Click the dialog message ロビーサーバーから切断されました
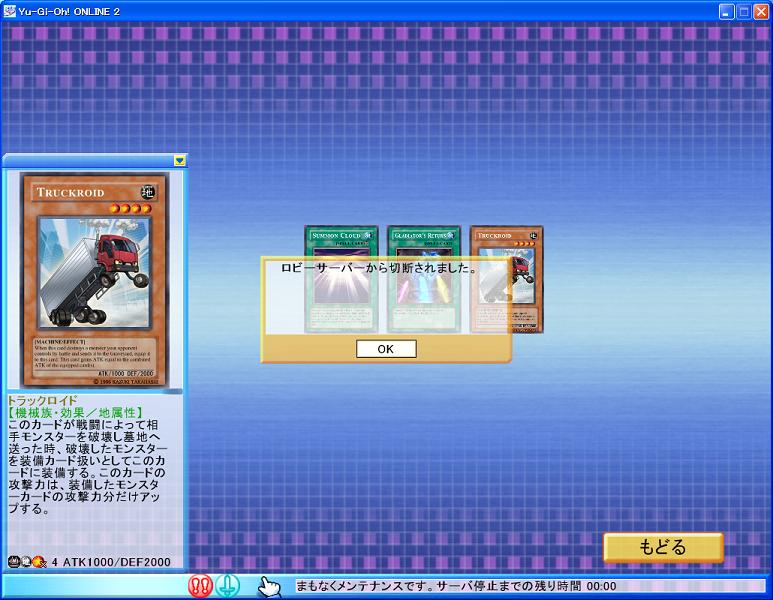Screen dimensions: 773x600 379,268
